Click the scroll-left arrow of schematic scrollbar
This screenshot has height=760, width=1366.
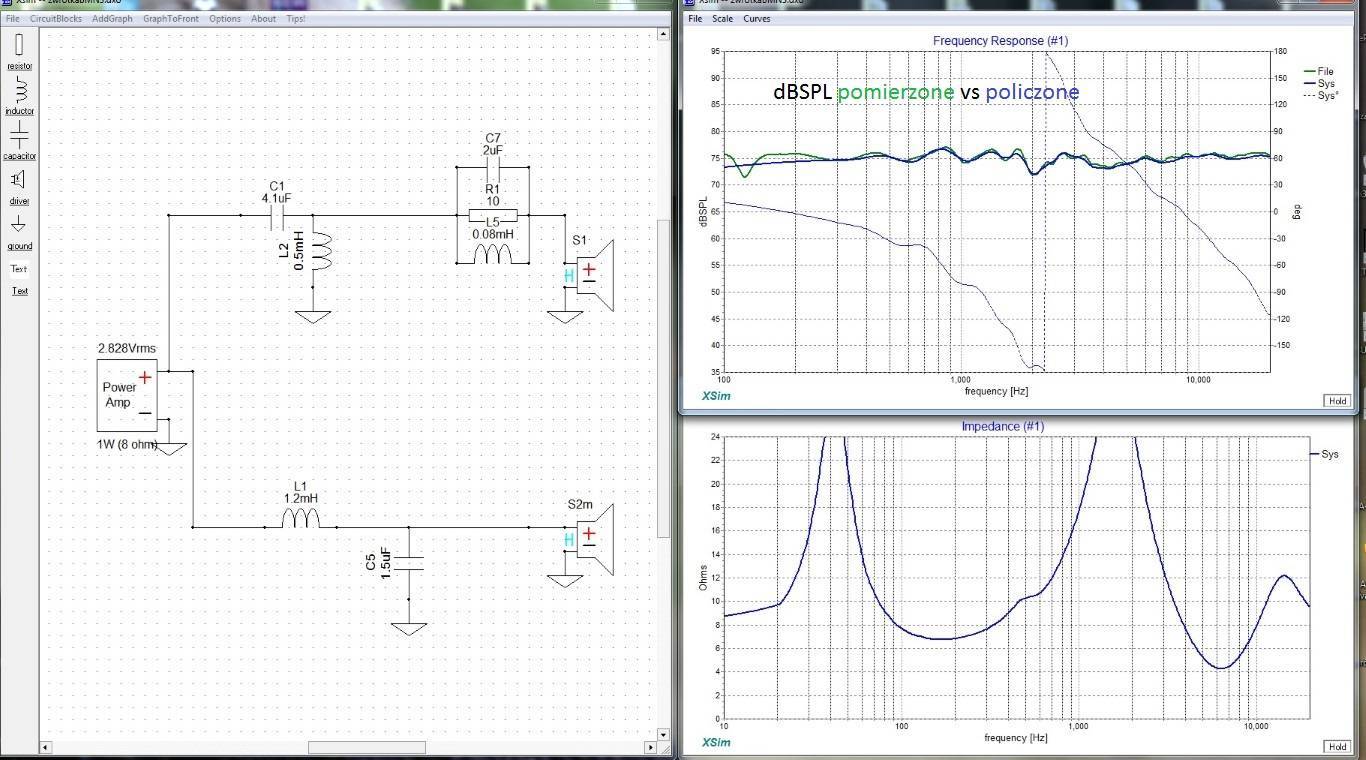click(x=45, y=748)
